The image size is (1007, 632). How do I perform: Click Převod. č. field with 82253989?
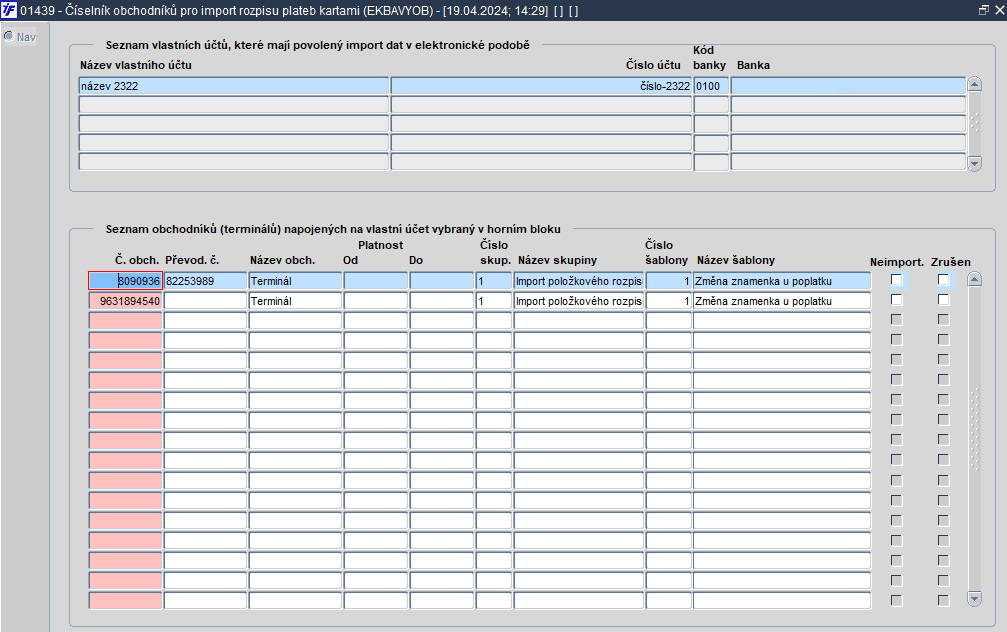(206, 281)
